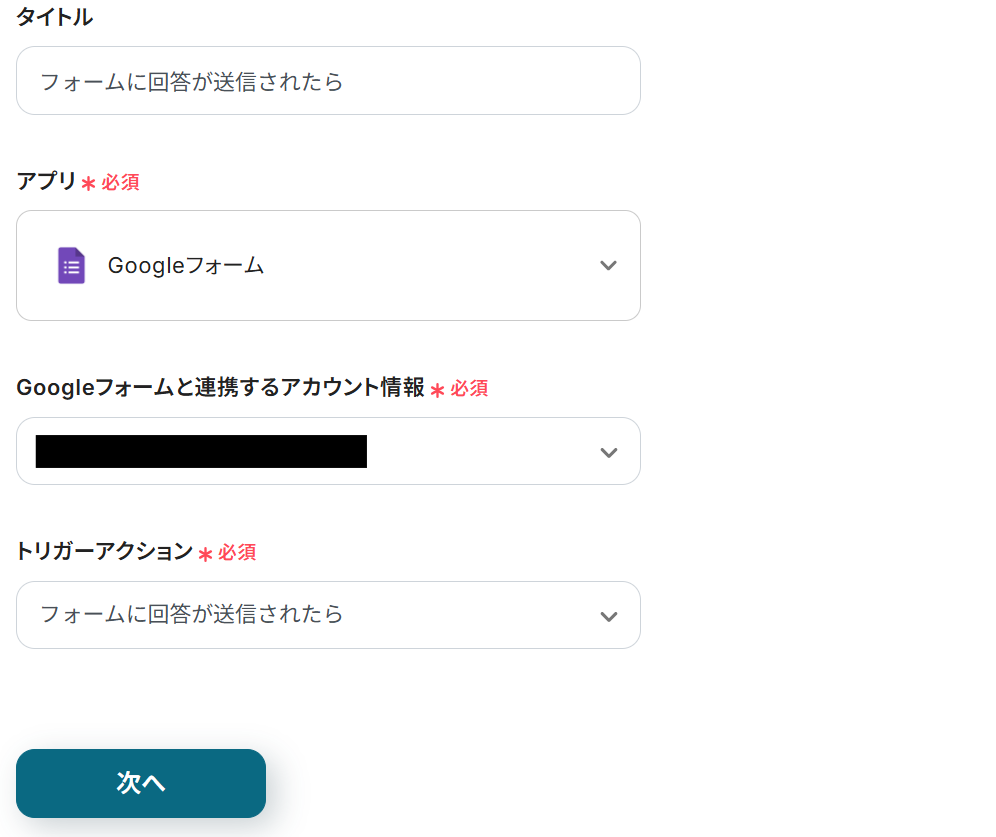Click the 必須 marker beside トリガーアクション
The height and width of the screenshot is (837, 996).
coord(237,553)
